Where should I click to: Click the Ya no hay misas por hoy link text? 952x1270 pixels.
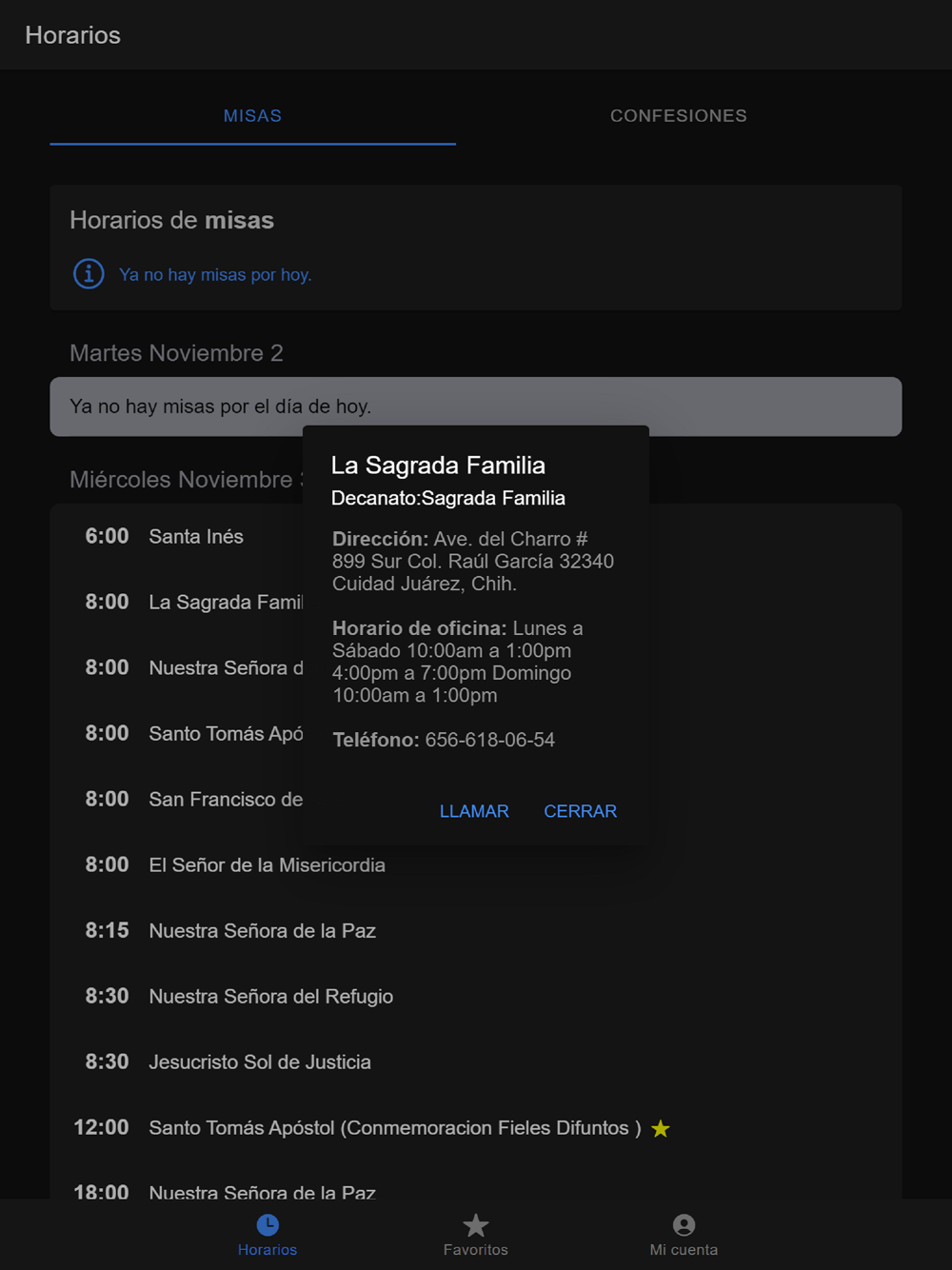[215, 275]
